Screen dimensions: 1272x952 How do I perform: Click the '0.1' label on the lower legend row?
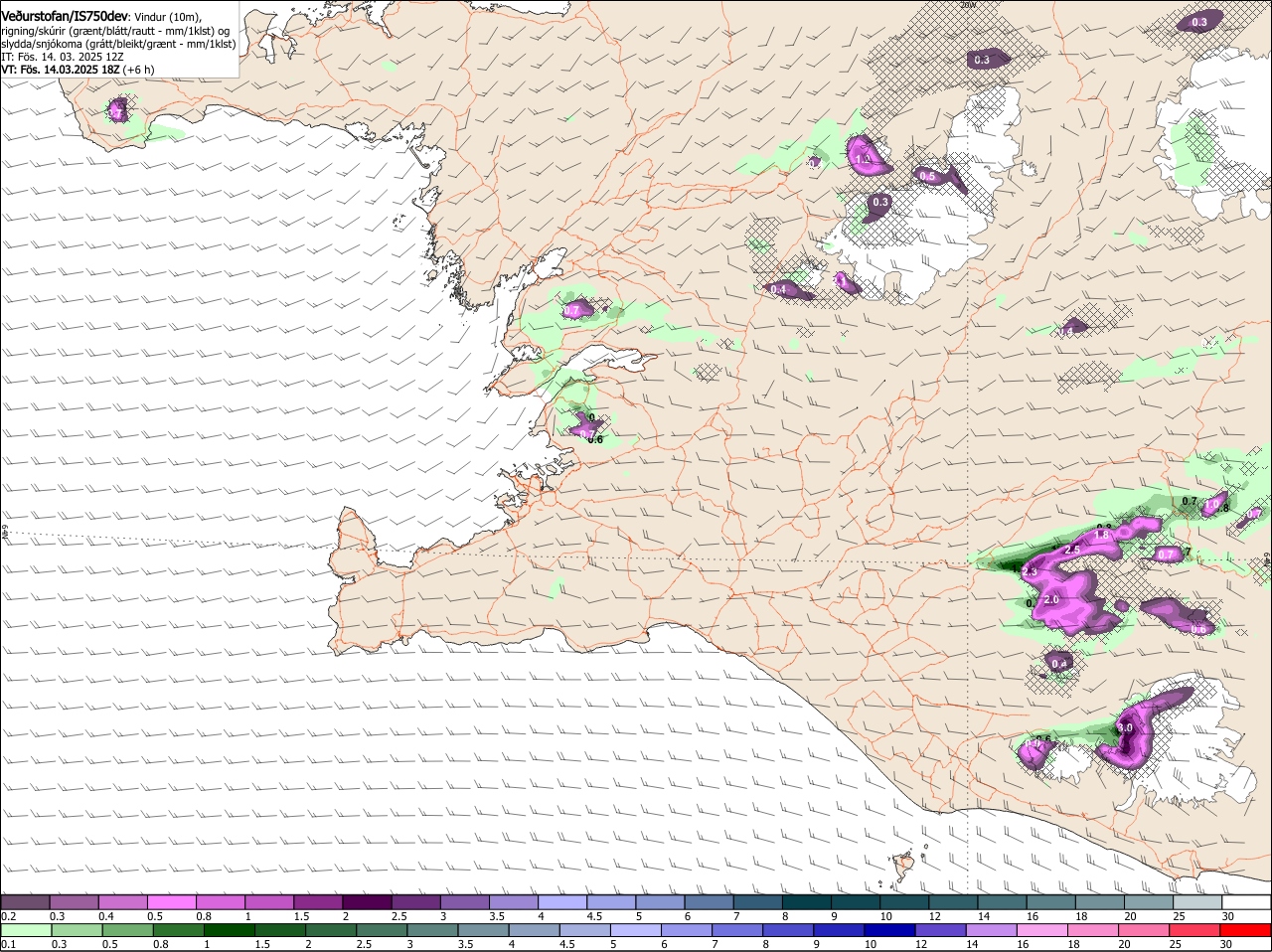coord(8,944)
